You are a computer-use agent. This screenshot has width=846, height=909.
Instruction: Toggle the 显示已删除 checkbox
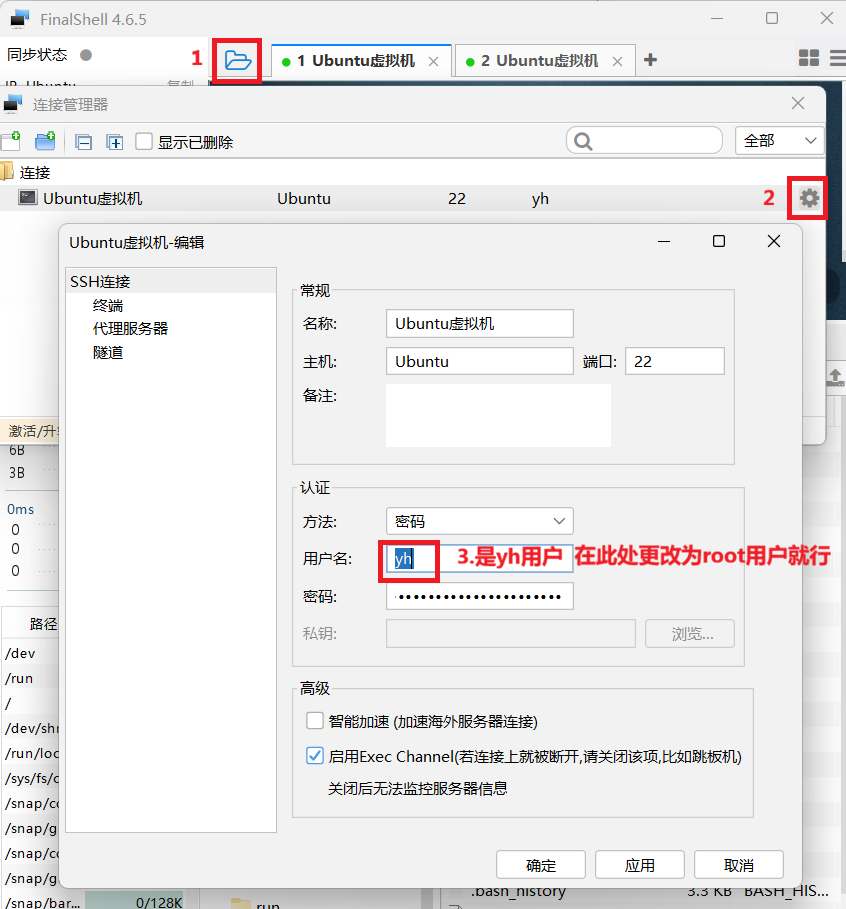(143, 141)
